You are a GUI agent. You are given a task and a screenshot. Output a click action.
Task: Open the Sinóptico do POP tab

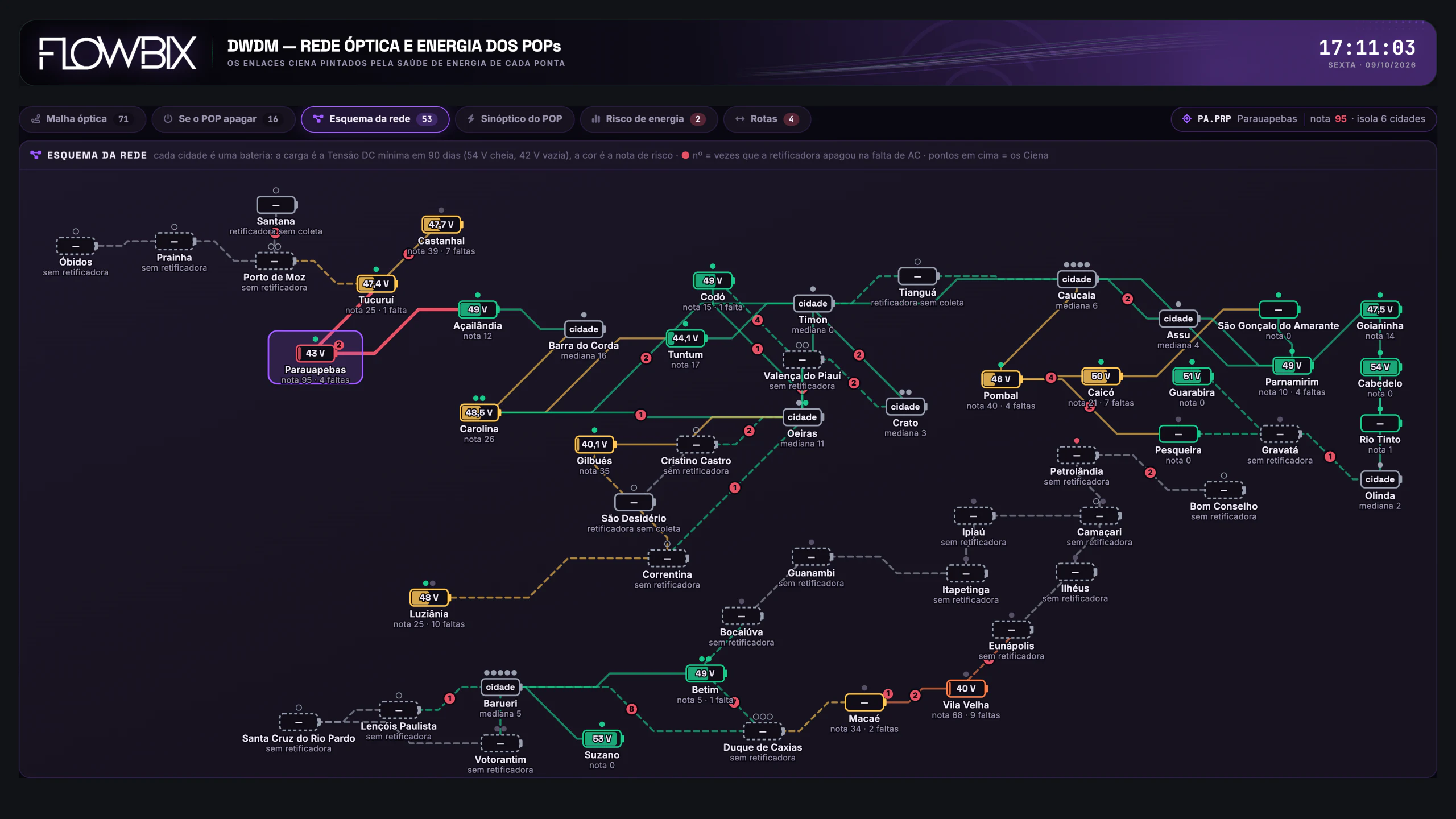pos(515,119)
